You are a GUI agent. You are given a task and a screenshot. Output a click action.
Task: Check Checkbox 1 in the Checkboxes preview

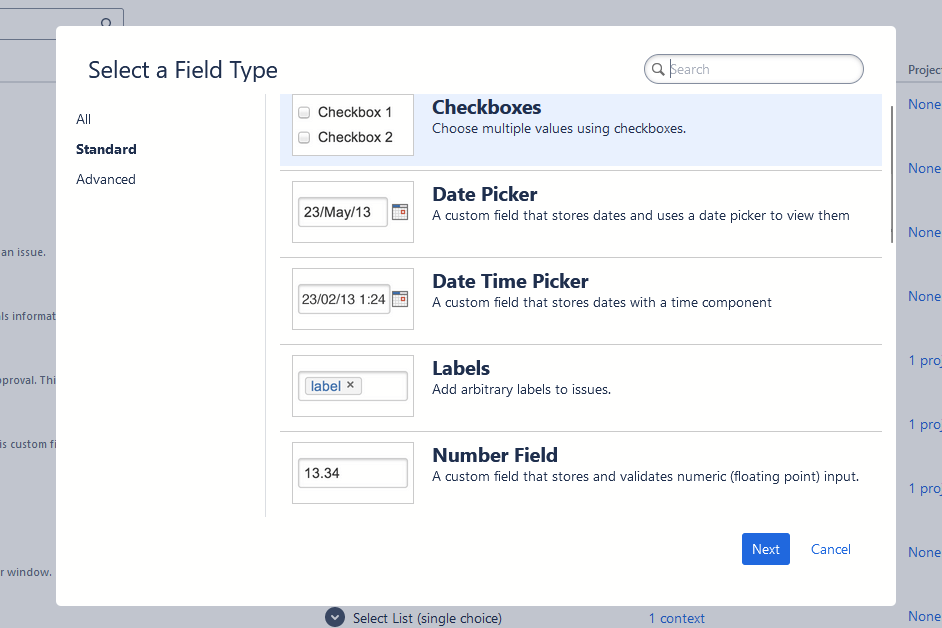(303, 112)
